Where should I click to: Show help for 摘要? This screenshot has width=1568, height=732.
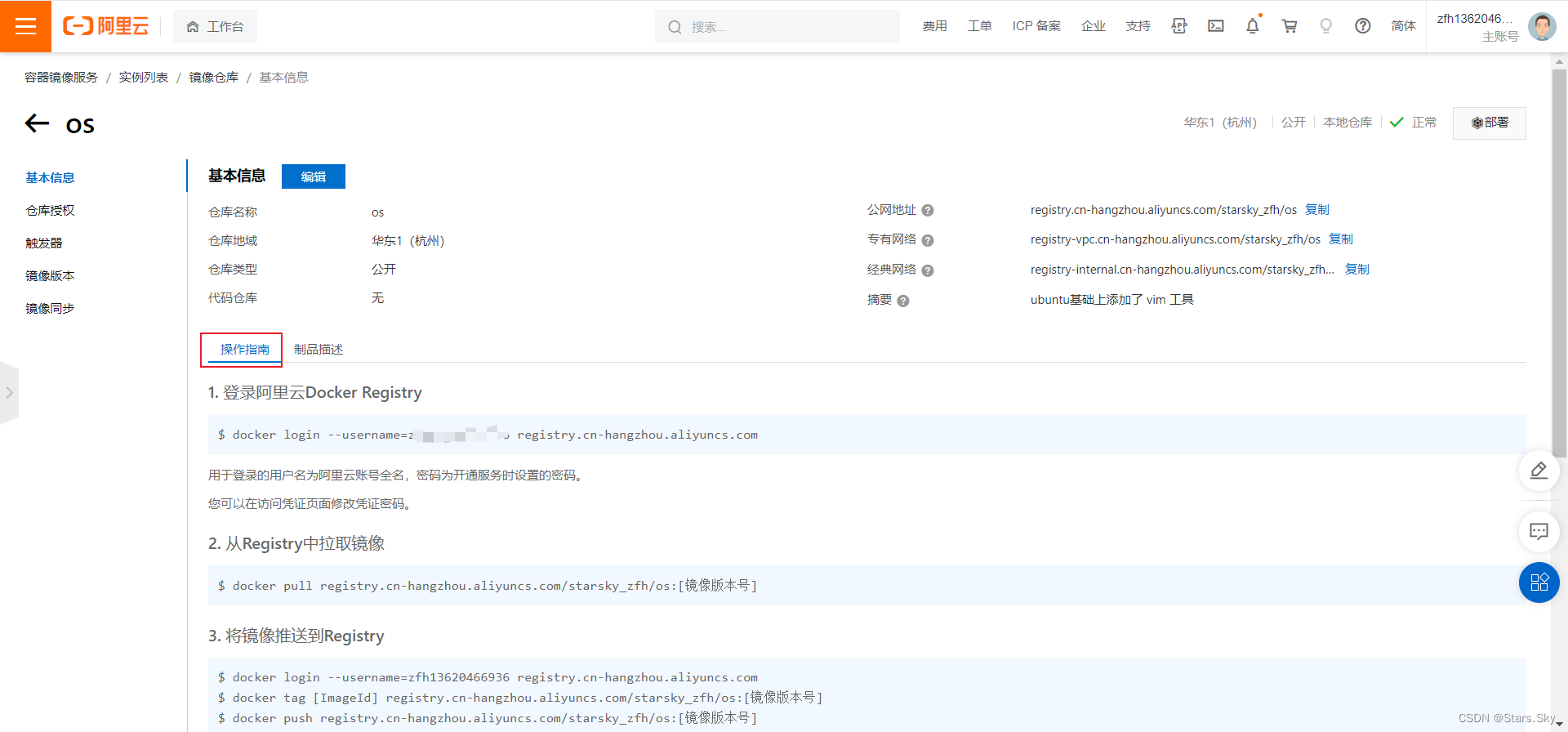[x=903, y=301]
